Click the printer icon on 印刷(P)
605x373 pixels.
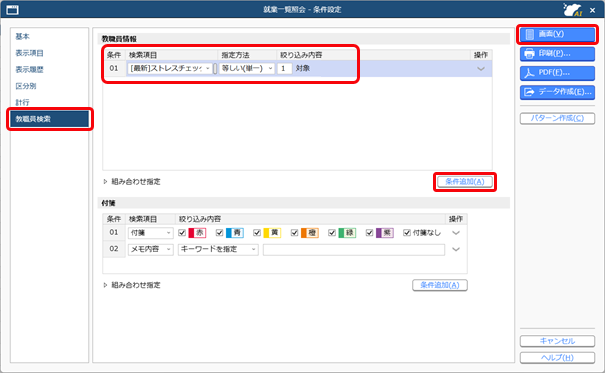tap(529, 54)
